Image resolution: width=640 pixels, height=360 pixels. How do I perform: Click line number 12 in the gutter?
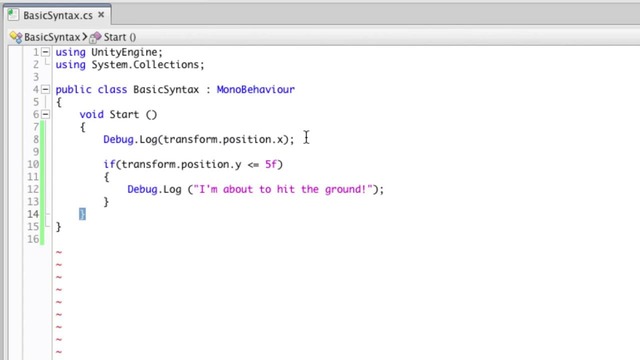pos(33,189)
